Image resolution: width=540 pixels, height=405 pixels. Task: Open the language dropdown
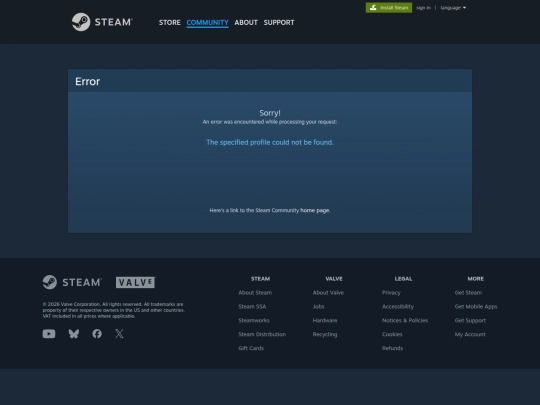[453, 8]
